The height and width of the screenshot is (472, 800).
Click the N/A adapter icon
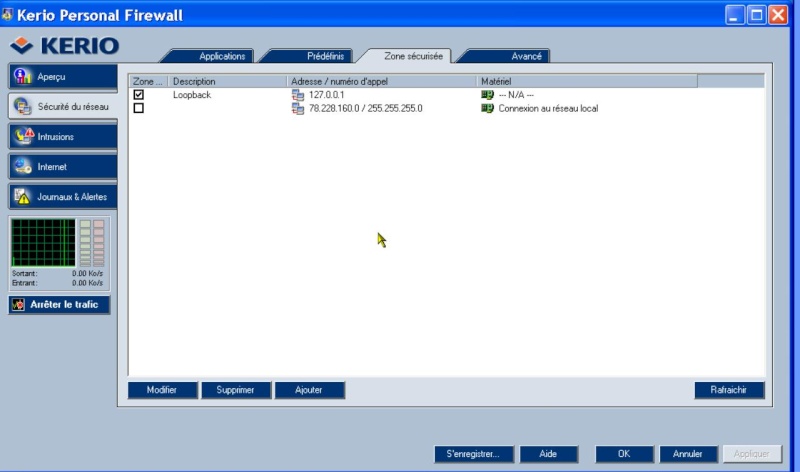coord(487,95)
